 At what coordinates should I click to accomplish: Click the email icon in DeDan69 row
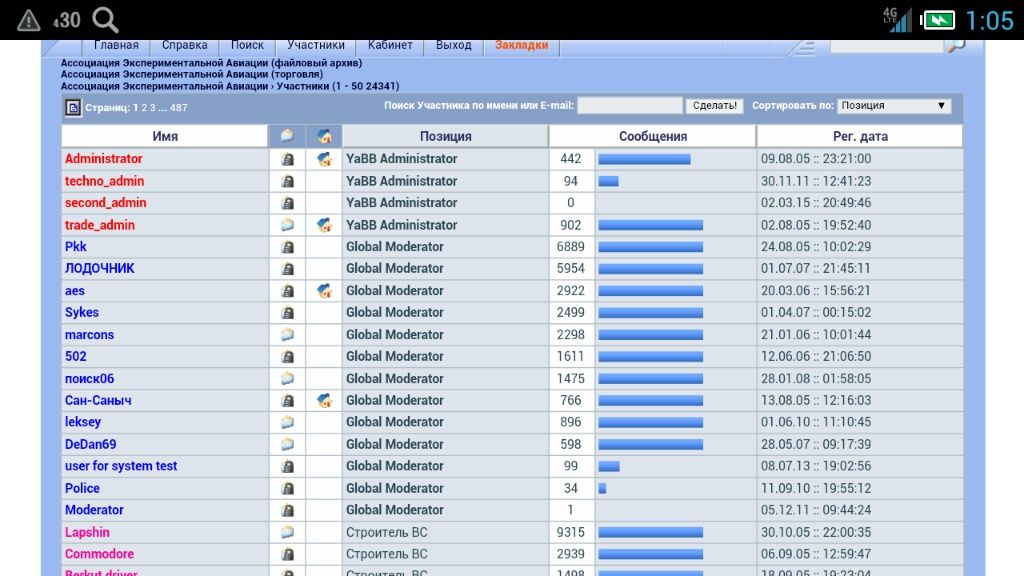[287, 444]
